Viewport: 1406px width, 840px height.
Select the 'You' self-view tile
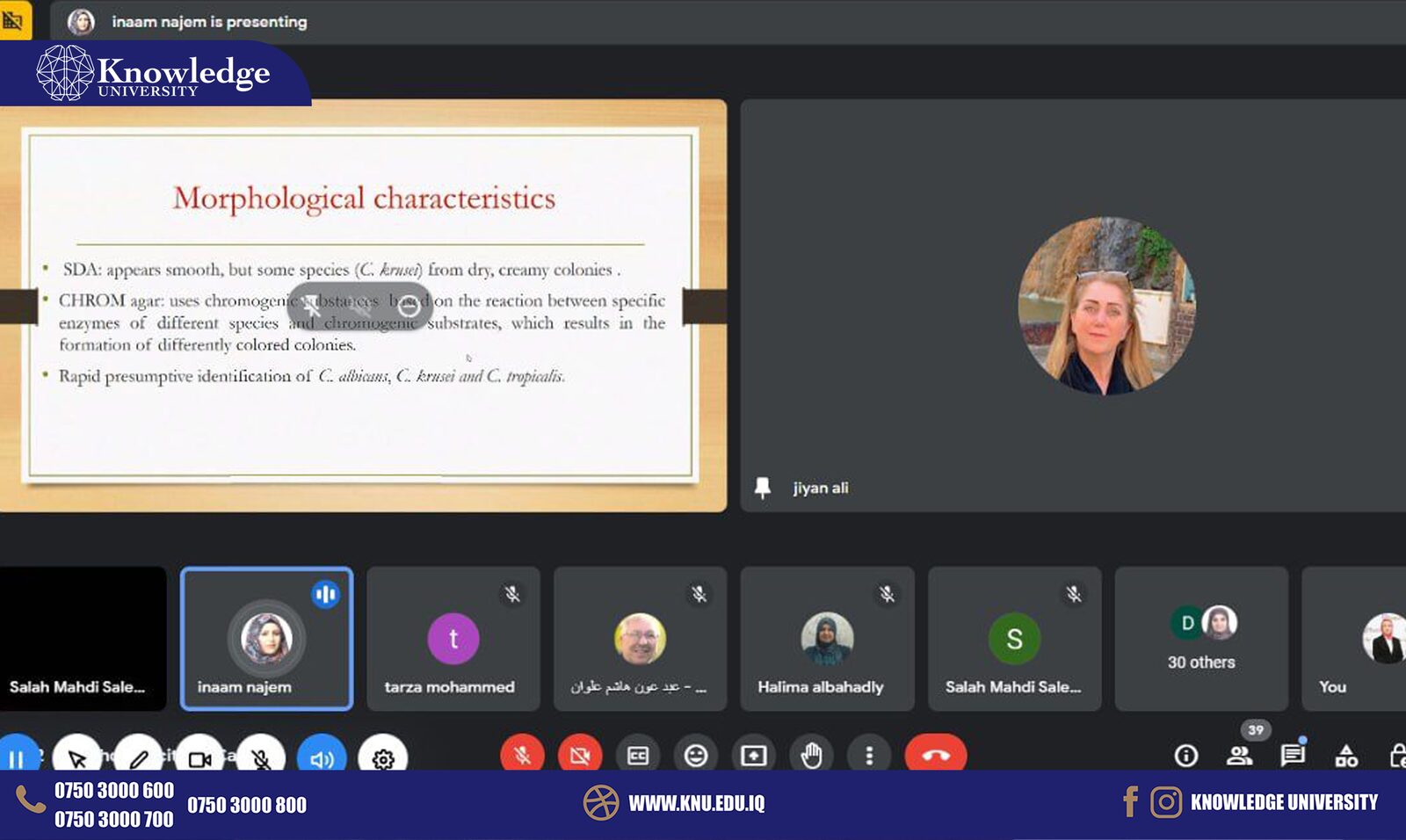coord(1354,639)
